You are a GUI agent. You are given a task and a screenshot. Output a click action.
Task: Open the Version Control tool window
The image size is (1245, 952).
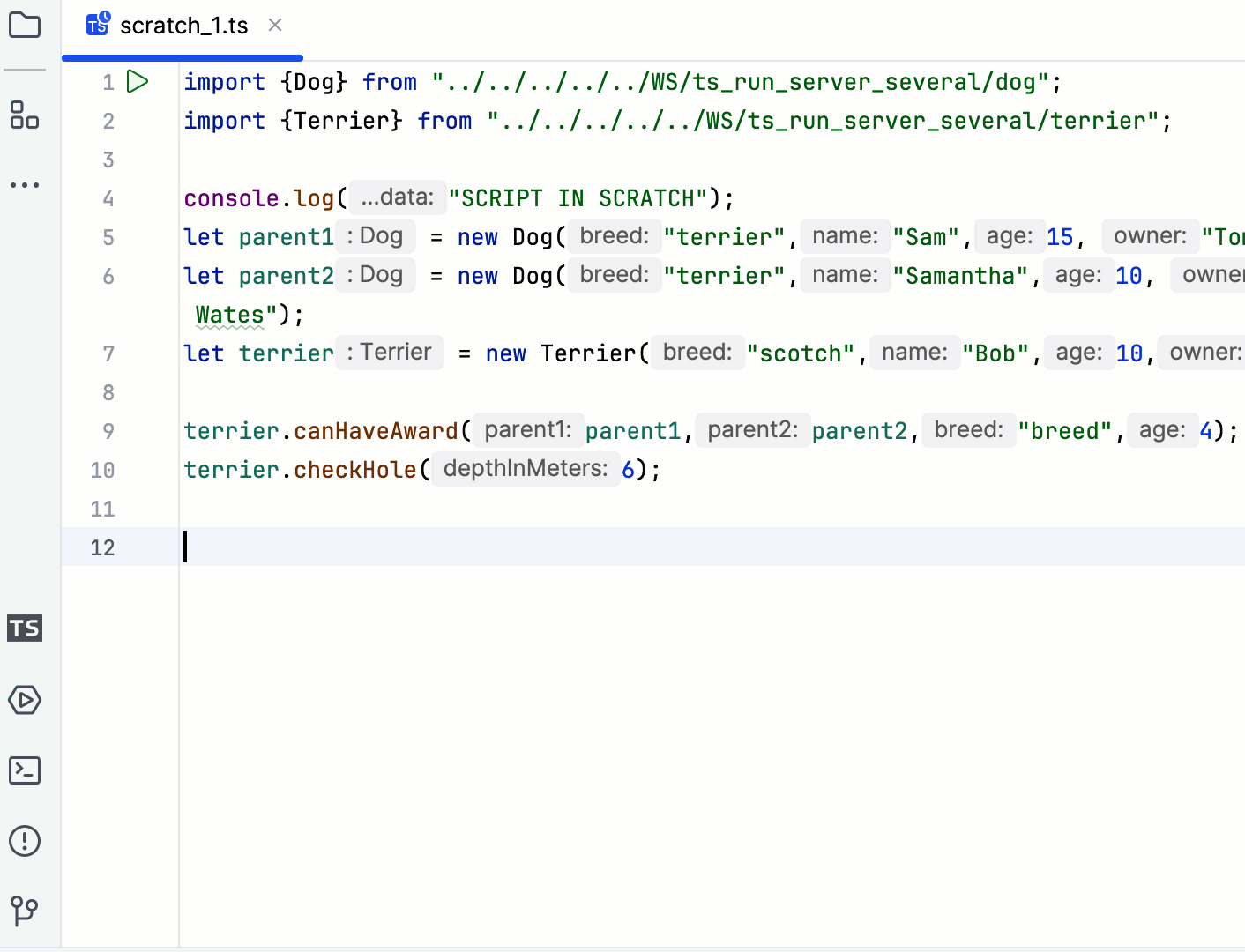point(25,911)
